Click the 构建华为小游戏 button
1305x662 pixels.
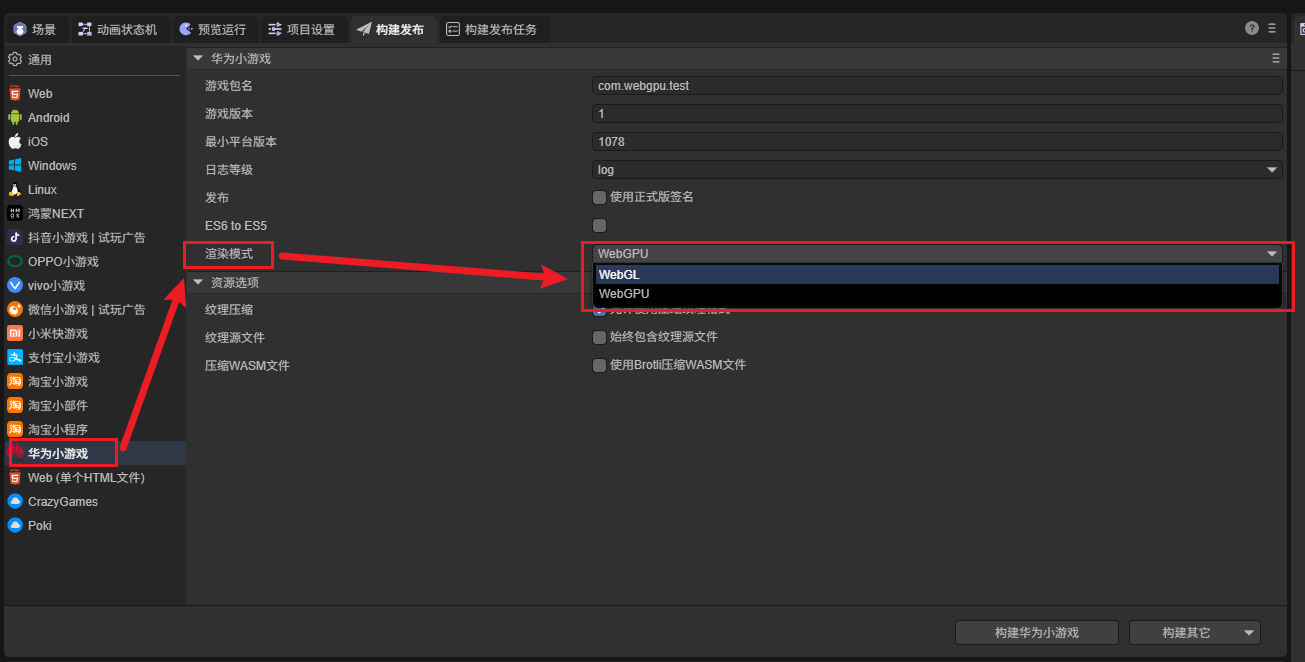click(1037, 633)
